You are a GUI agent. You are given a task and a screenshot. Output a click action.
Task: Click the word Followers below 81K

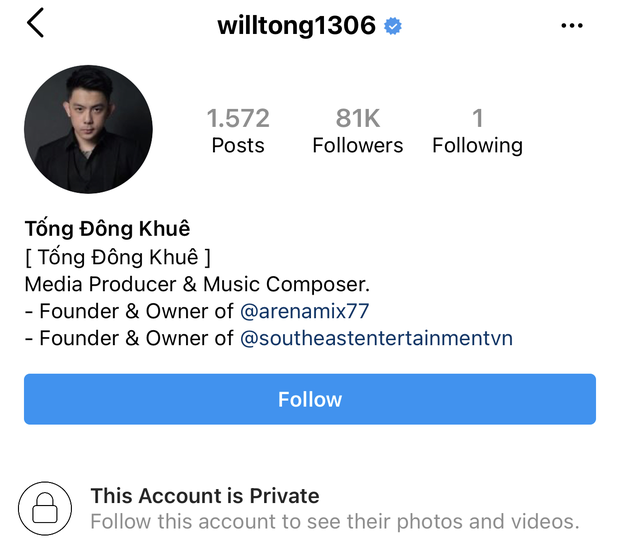point(357,146)
